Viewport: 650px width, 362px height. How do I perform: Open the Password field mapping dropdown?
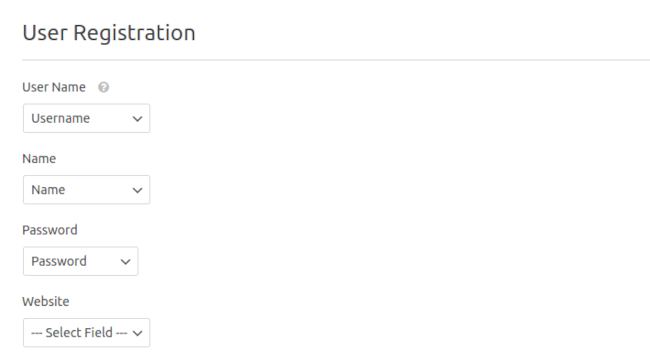80,261
